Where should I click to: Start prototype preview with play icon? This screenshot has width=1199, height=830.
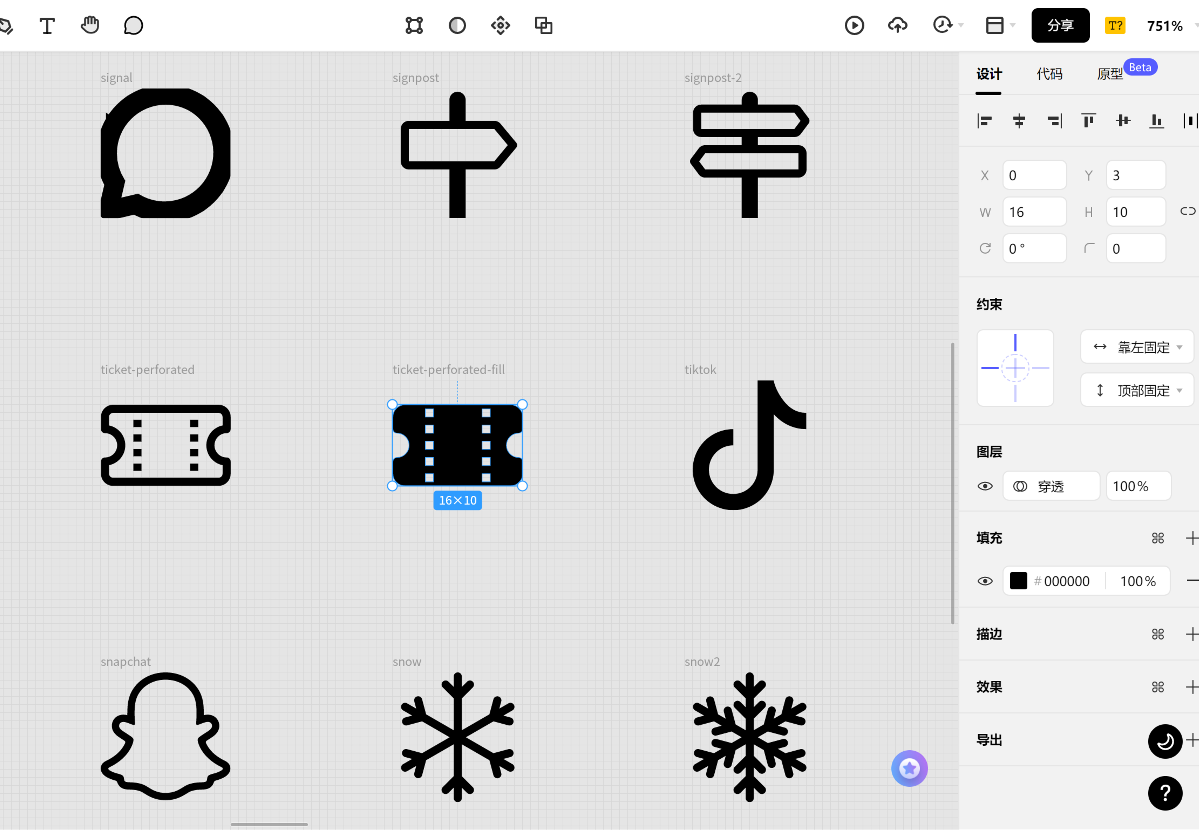click(x=854, y=25)
